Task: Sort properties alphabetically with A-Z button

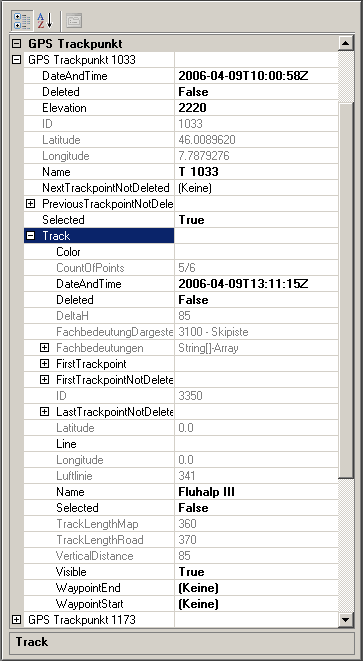Action: click(x=44, y=20)
